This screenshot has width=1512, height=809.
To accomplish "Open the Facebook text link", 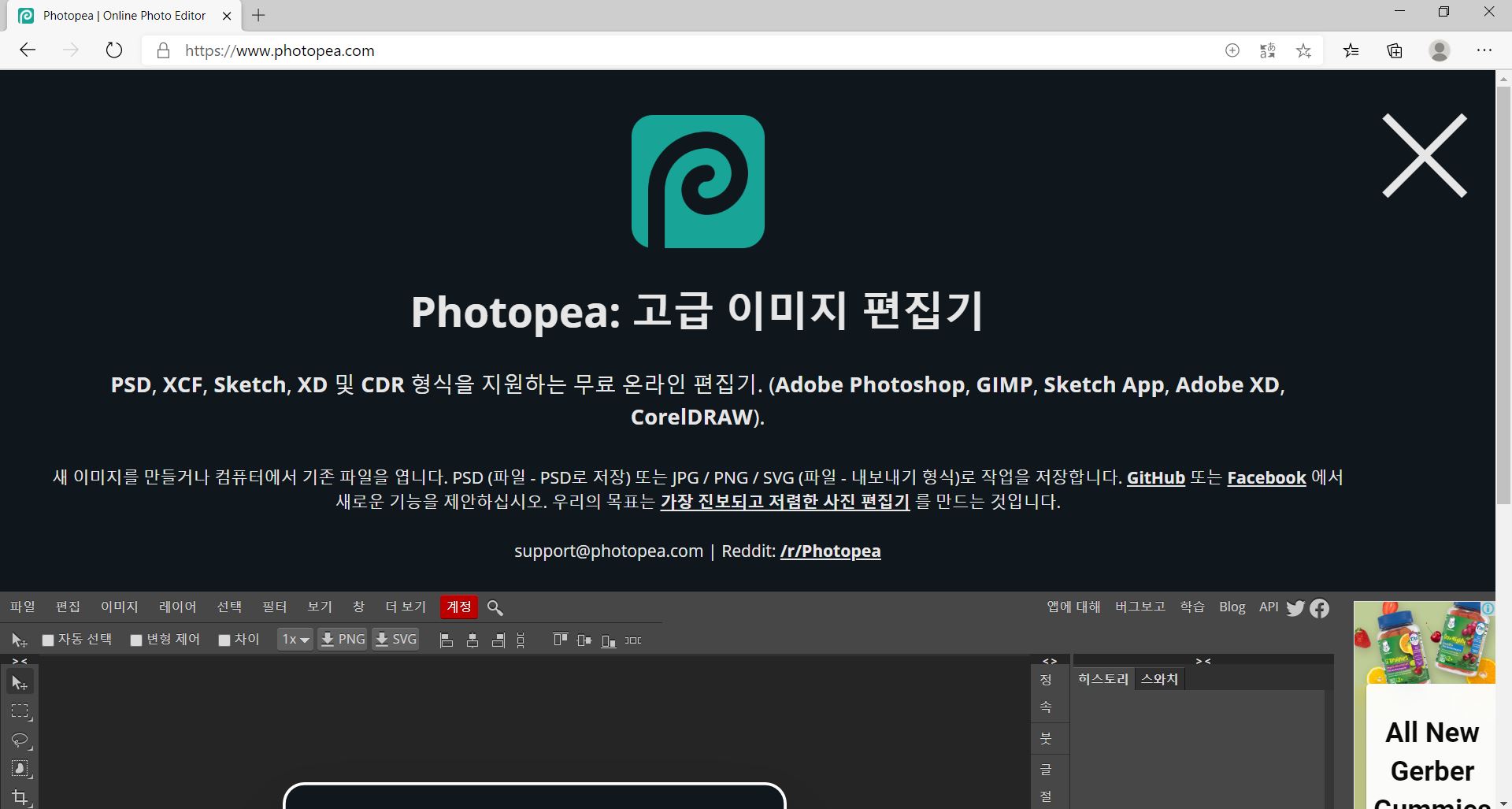I will coord(1266,477).
